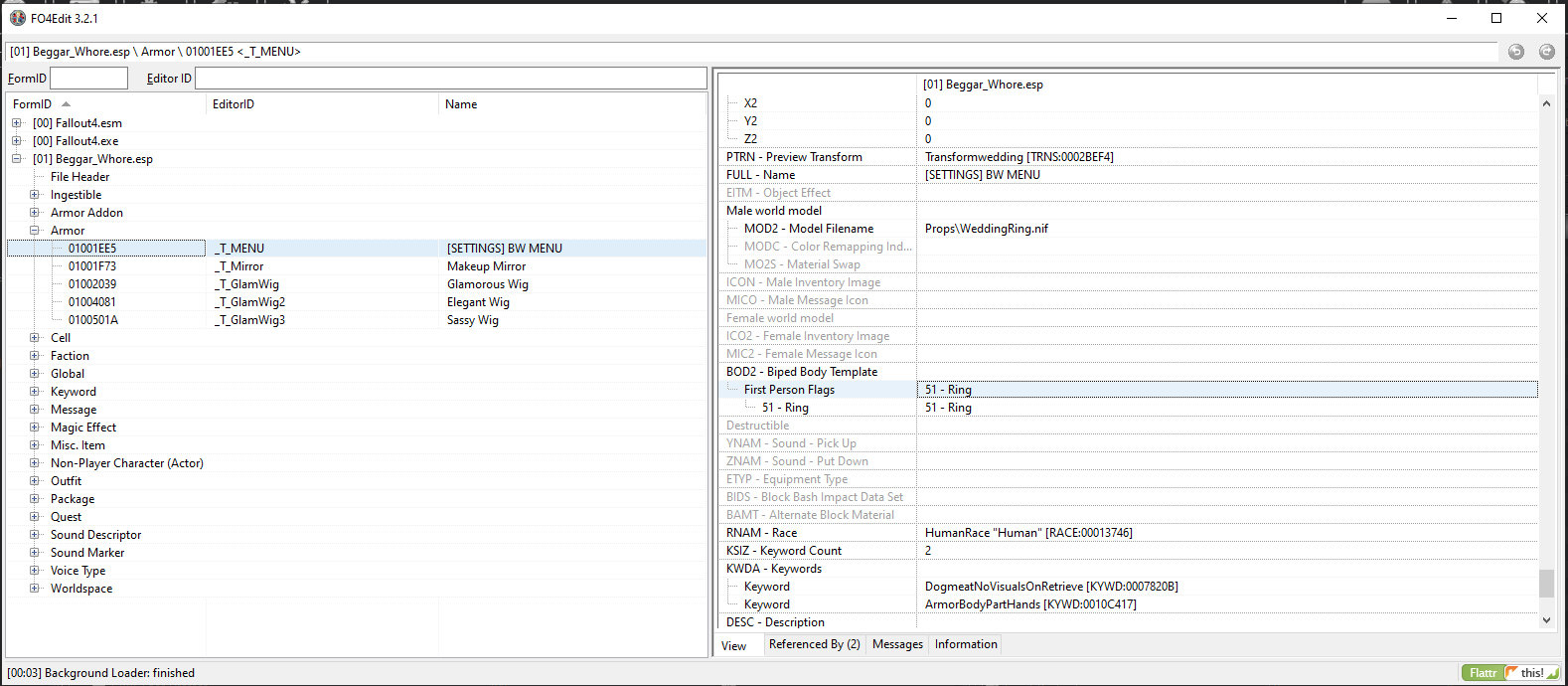
Task: Click the 'this!' status bar button
Action: click(1532, 673)
